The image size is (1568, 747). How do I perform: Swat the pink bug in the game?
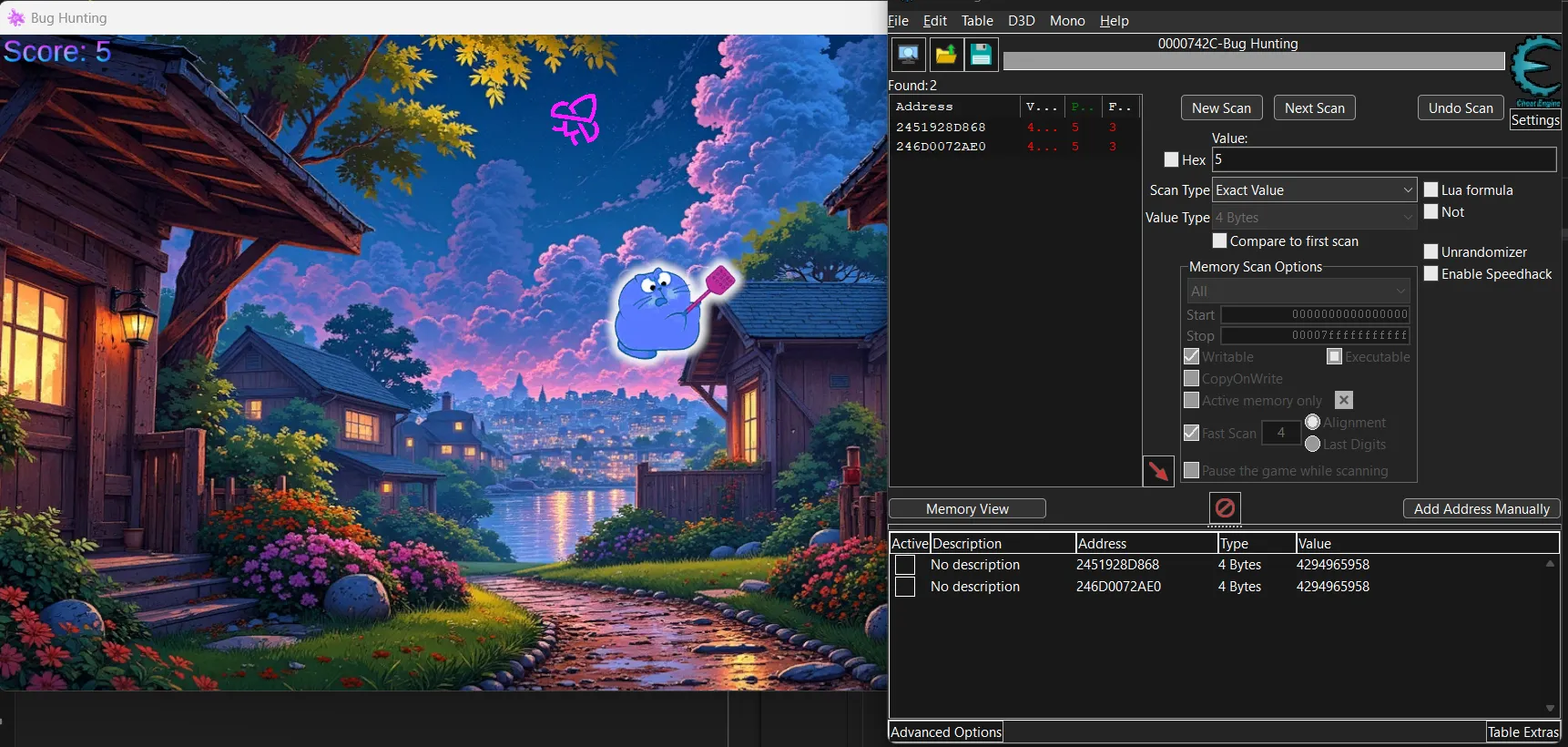tap(575, 119)
